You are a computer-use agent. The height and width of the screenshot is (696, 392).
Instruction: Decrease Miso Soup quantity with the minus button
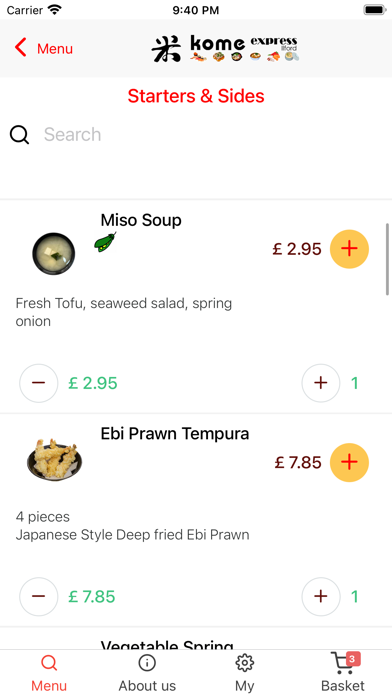39,383
